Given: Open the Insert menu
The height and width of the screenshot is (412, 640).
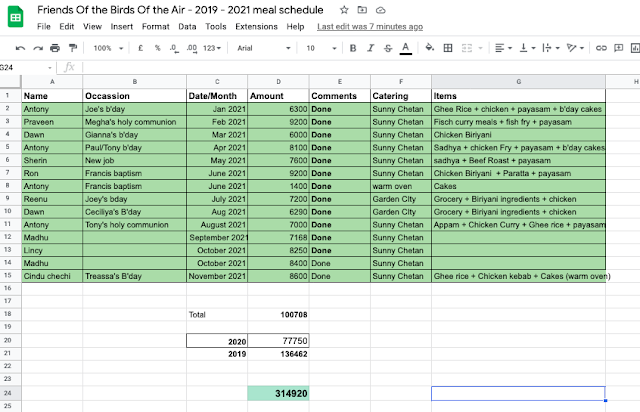Looking at the screenshot, I should click(122, 27).
